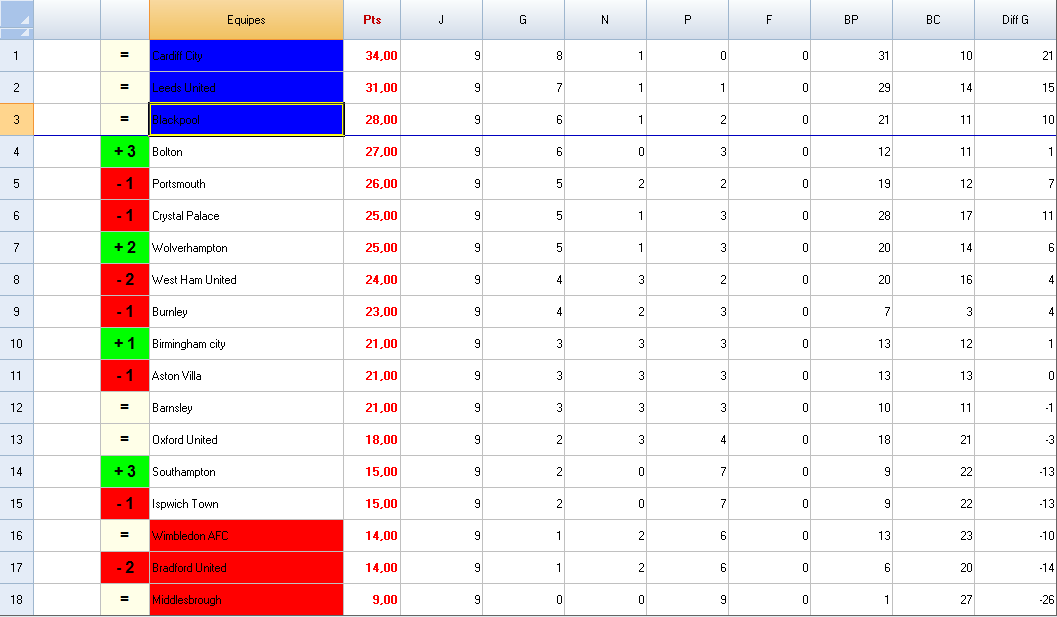Click the Diff G column header
The width and height of the screenshot is (1057, 617).
pos(1016,20)
